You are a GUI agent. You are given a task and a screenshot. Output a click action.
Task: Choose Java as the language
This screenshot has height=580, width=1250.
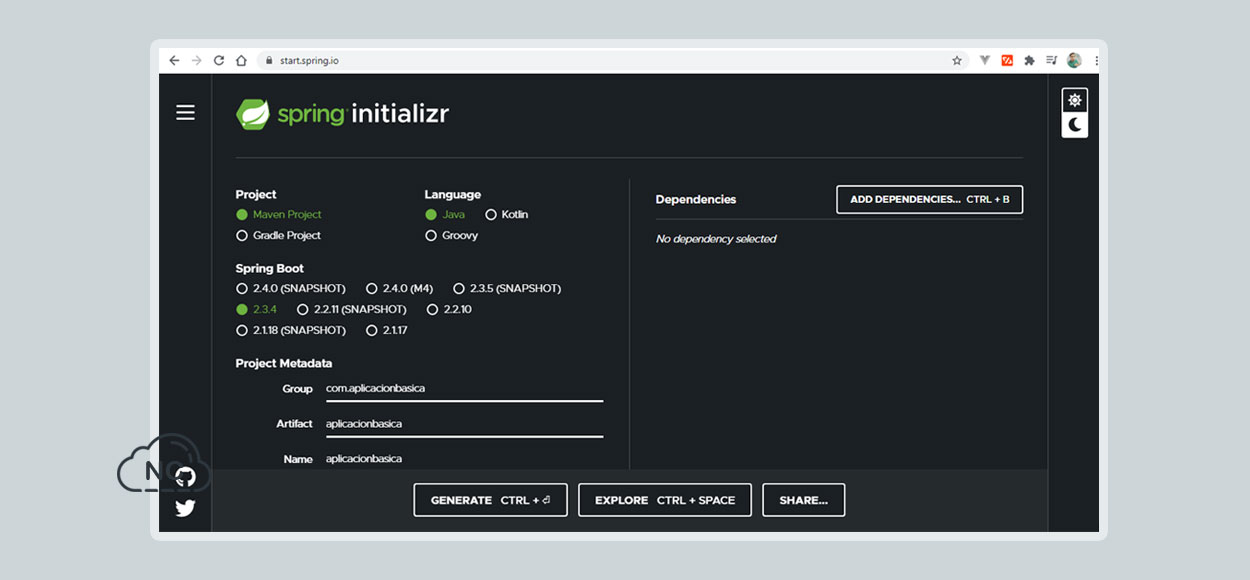445,215
